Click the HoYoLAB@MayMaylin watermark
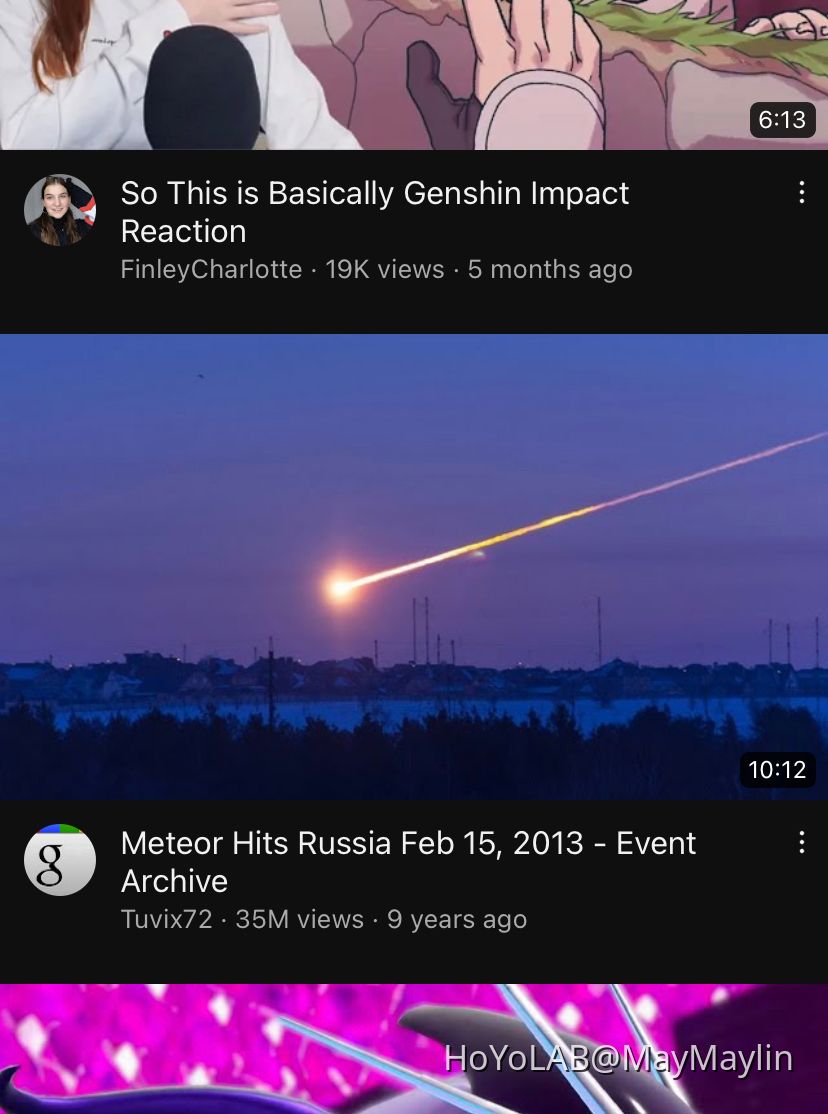This screenshot has height=1114, width=828. [616, 1057]
